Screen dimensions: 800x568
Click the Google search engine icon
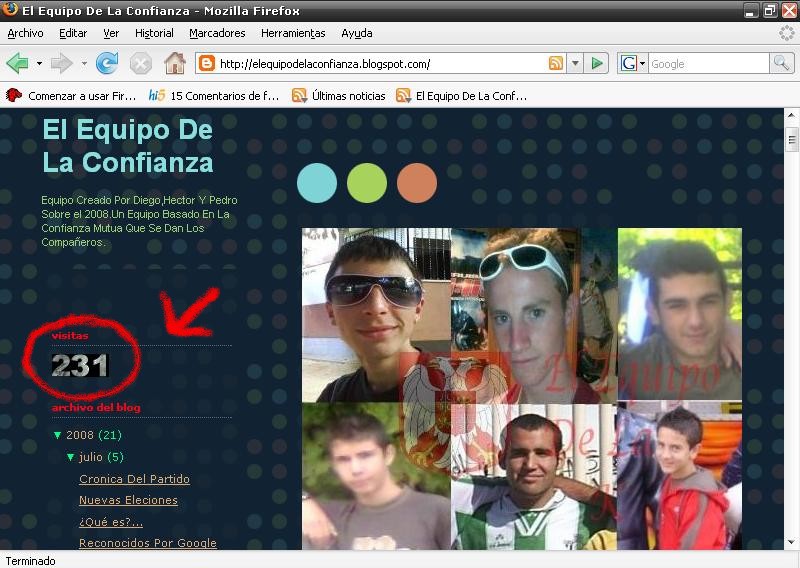tap(628, 64)
